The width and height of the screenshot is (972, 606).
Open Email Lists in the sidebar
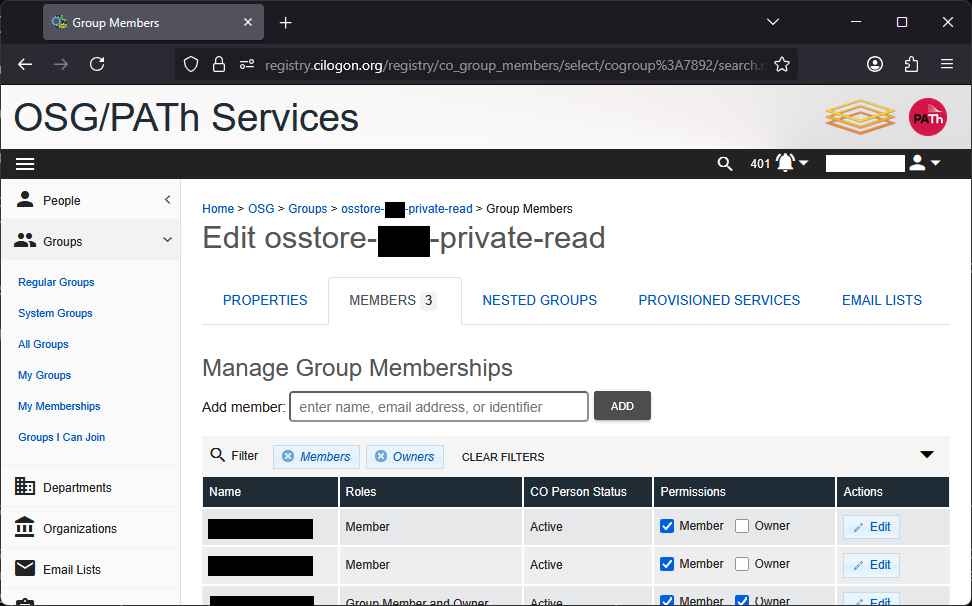tap(71, 570)
